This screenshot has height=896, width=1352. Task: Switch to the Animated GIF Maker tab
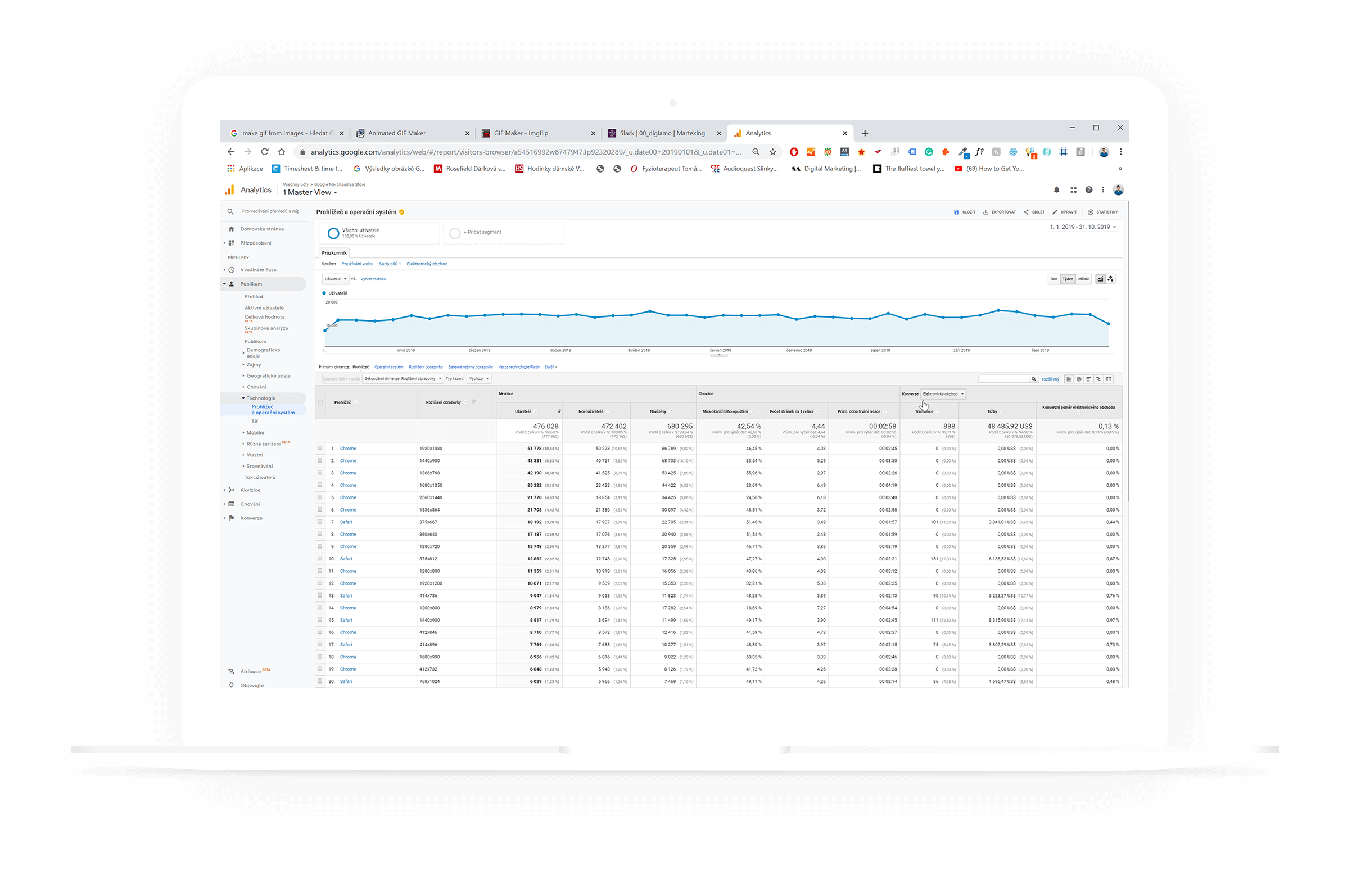[412, 133]
